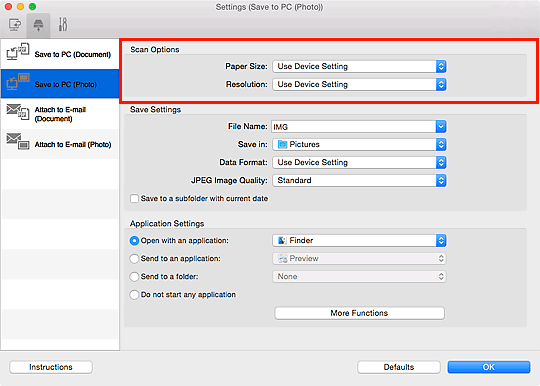540x386 pixels.
Task: Open the Save in location dropdown
Action: (x=359, y=144)
